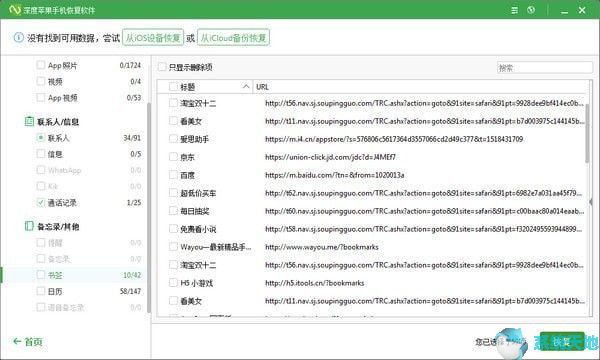Image resolution: width=600 pixels, height=360 pixels.
Task: Toggle 联系人 checkbox in sidebar
Action: (x=41, y=137)
